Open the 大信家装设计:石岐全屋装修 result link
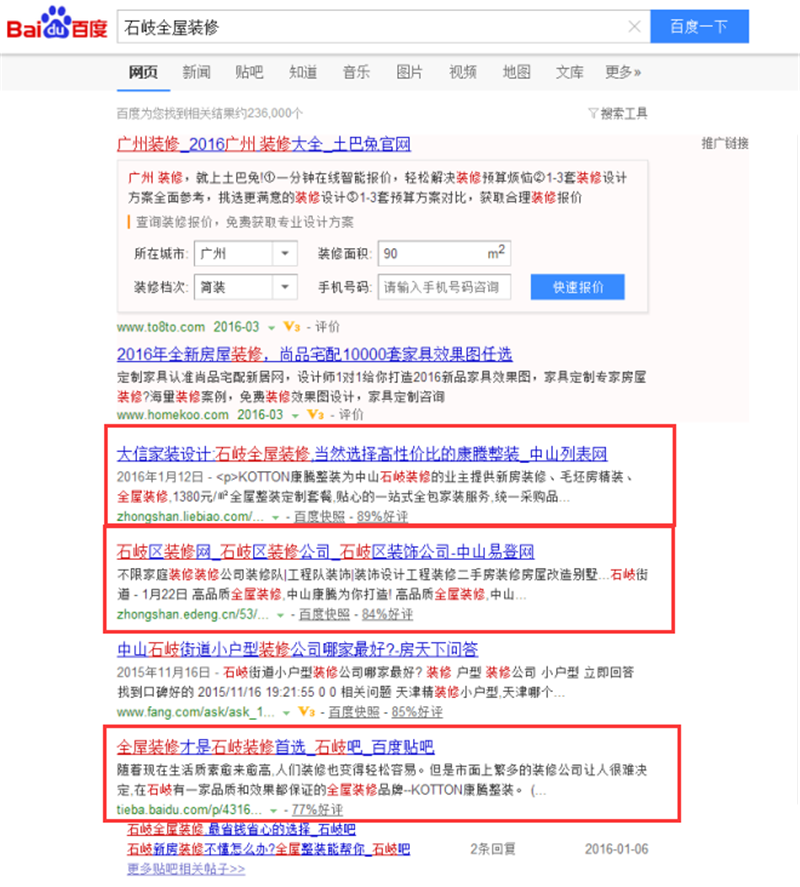Viewport: 800px width, 887px height. click(362, 454)
